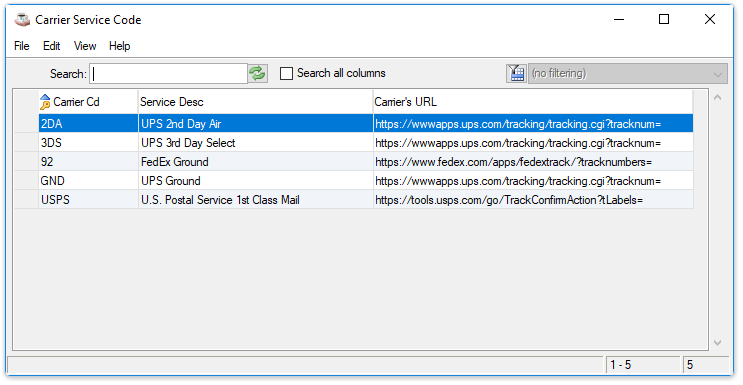Click the UPS Ground description cell
The height and width of the screenshot is (385, 743).
click(256, 181)
